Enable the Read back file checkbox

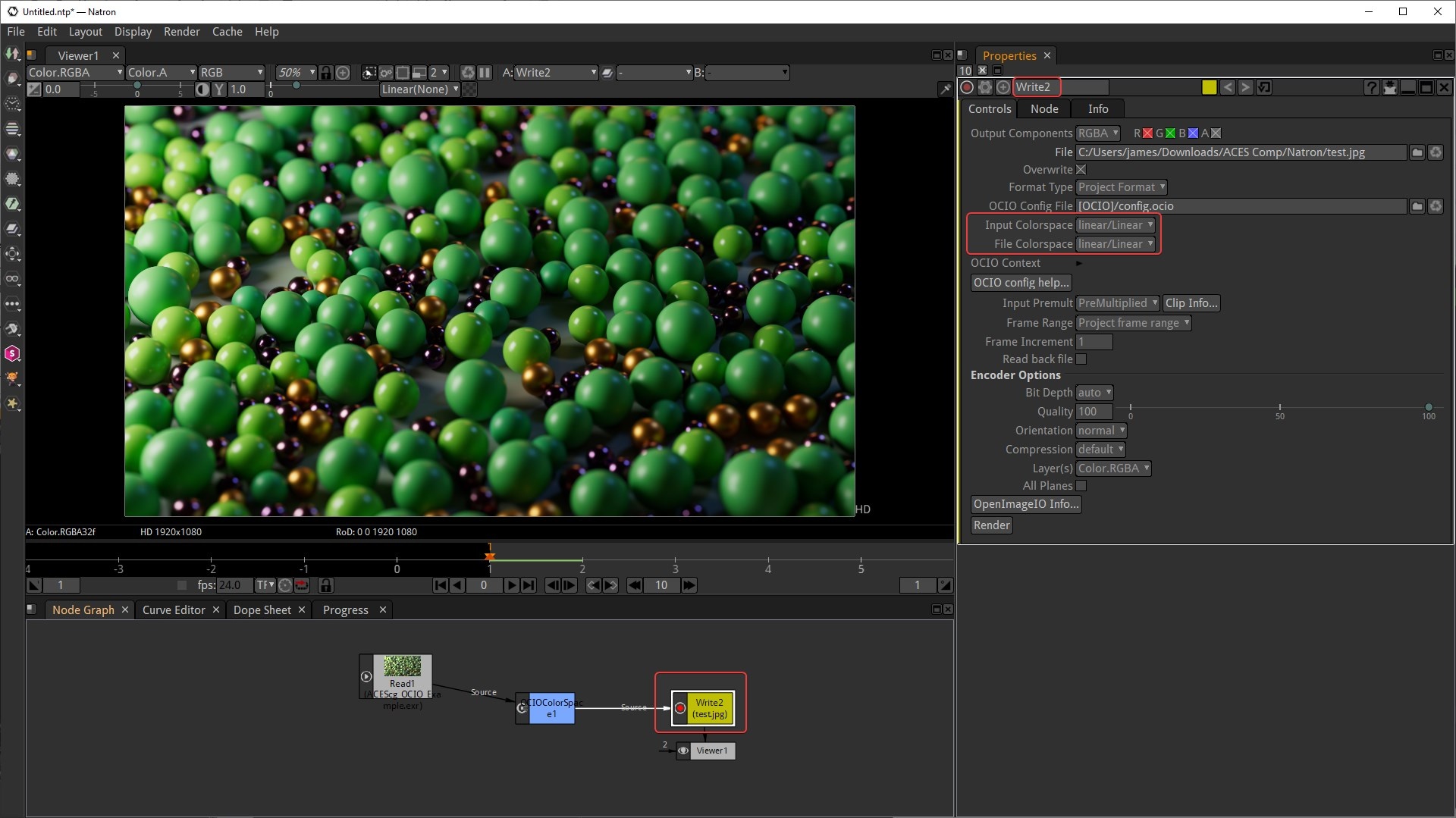tap(1081, 359)
